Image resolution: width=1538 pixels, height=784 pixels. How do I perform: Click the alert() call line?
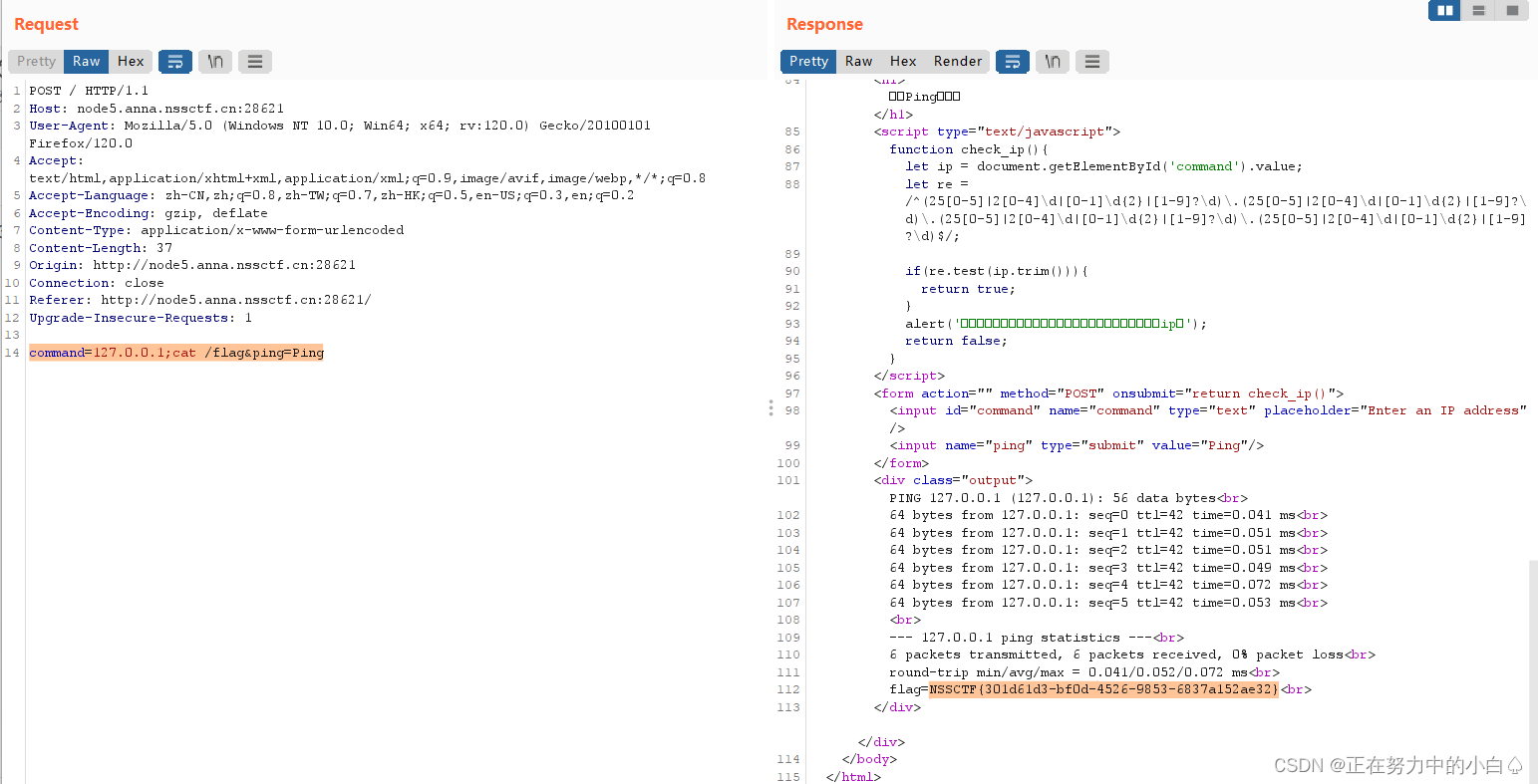pyautogui.click(x=1056, y=324)
